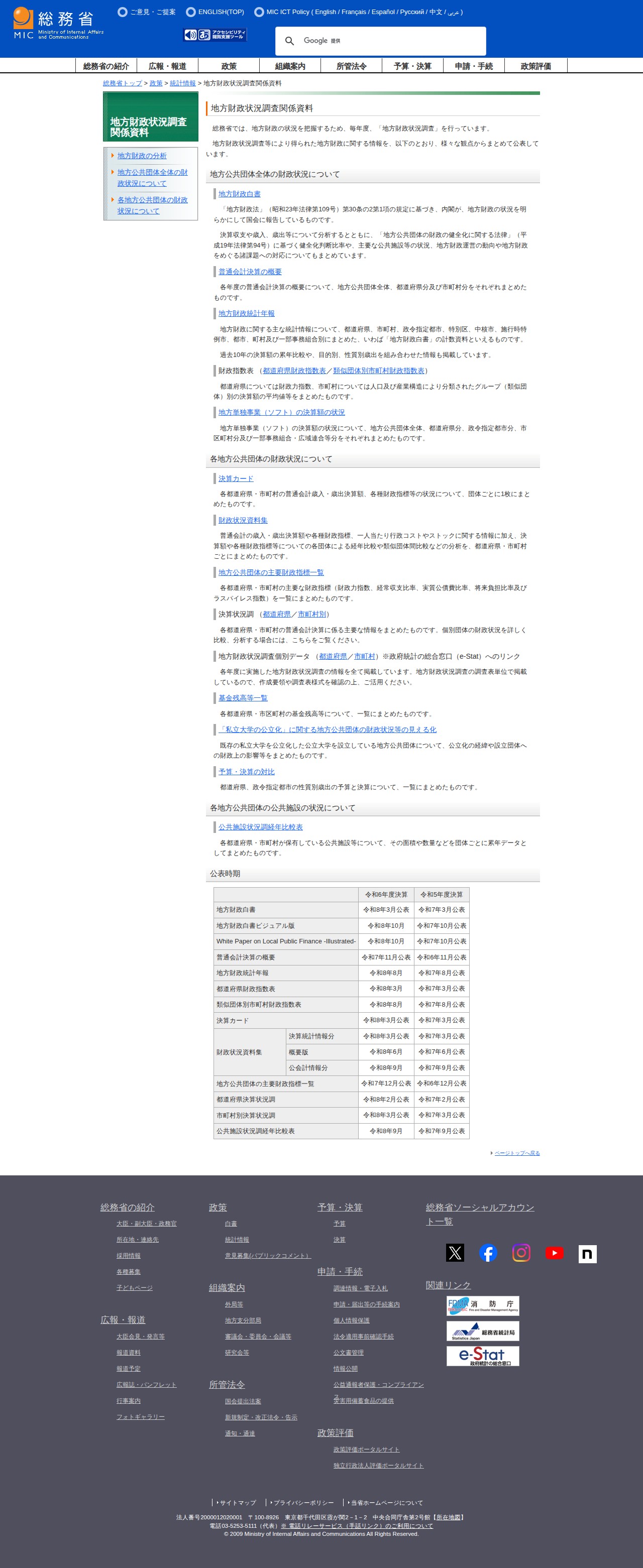Open footer link 政策評価ポータルサイト
Image resolution: width=643 pixels, height=1568 pixels.
[x=367, y=1450]
